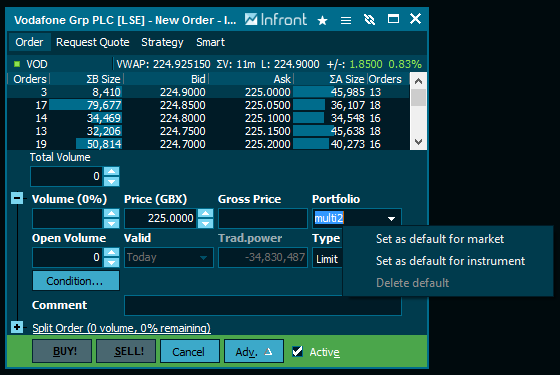Select the bid price 224.9000

point(182,92)
